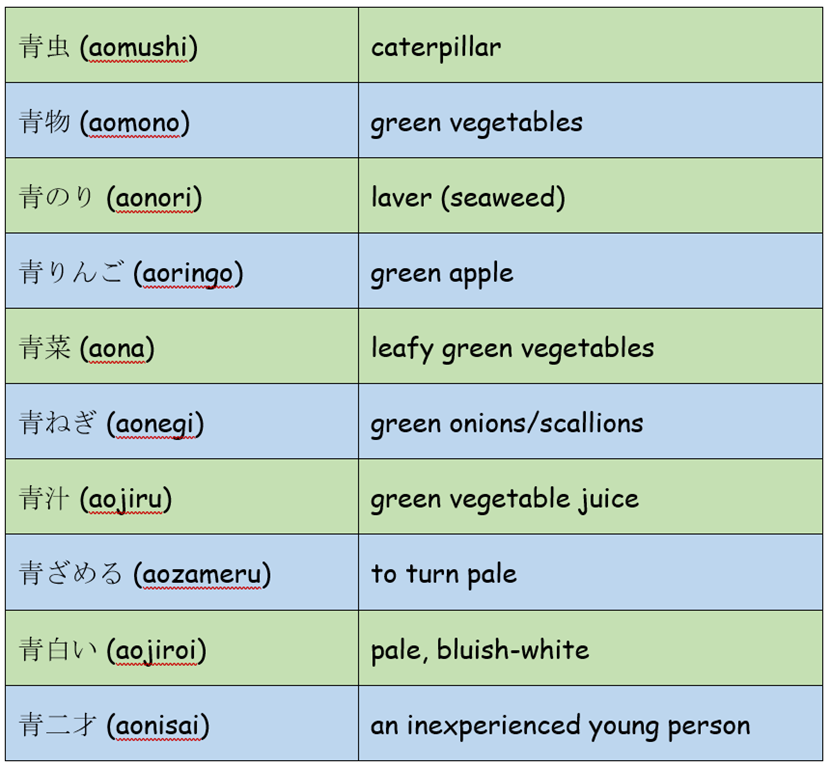Select the 青物 (aomono) cell

pos(182,120)
